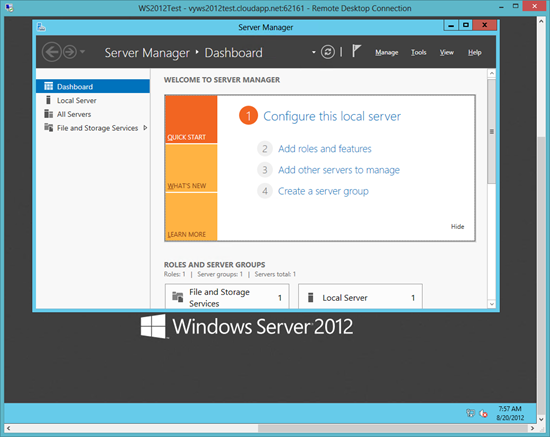Click the Server Manager title bar app icon

click(x=41, y=27)
